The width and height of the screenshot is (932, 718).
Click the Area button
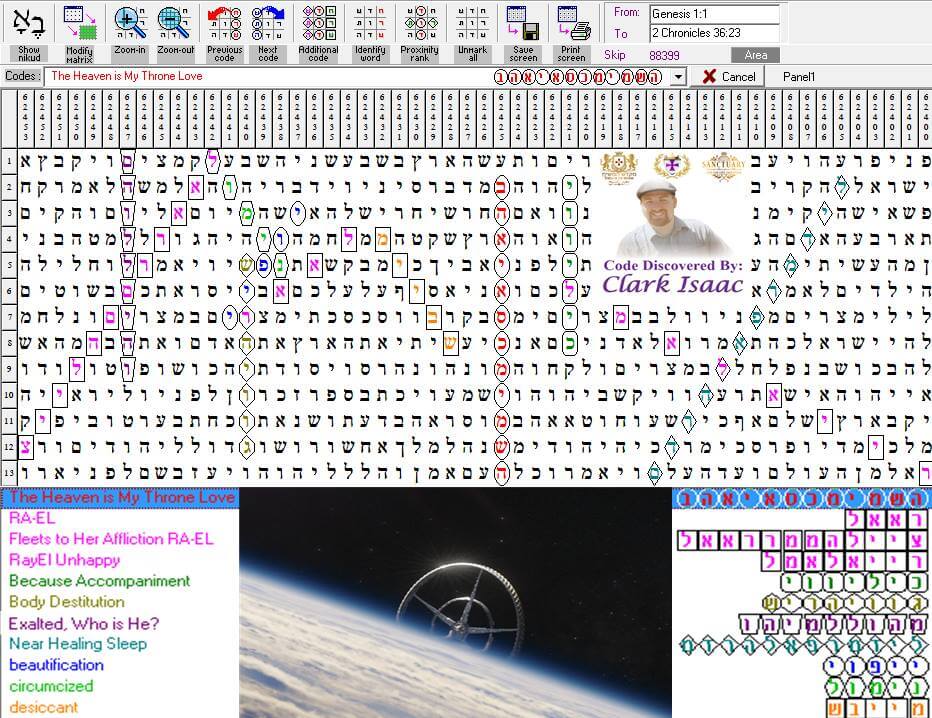coord(755,55)
